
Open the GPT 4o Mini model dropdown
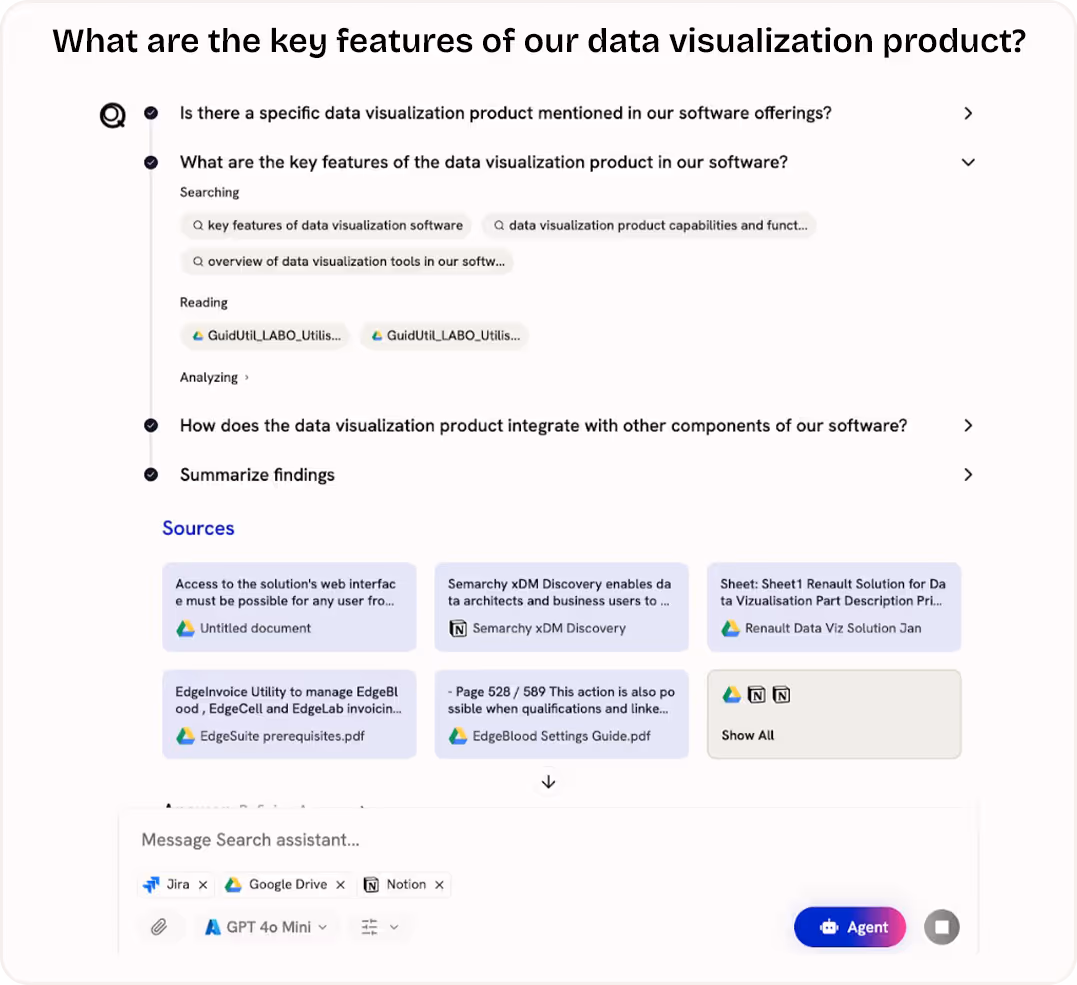point(266,927)
